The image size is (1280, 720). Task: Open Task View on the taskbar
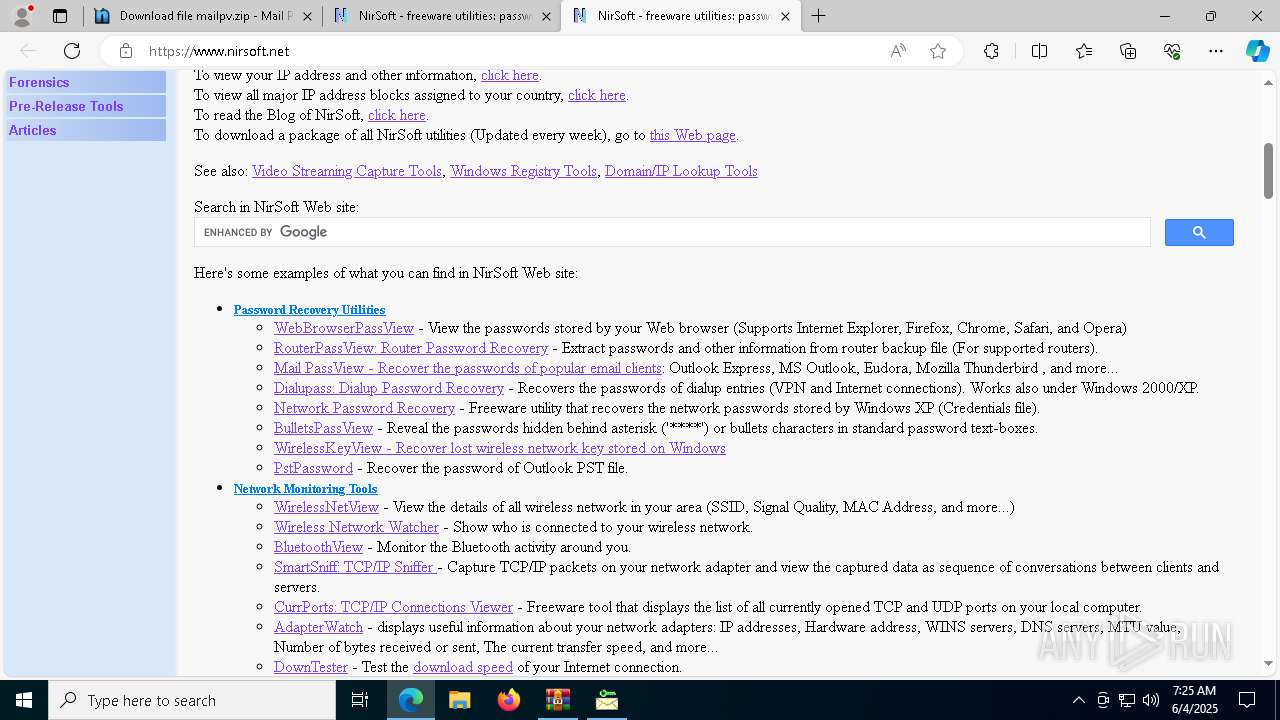click(360, 700)
